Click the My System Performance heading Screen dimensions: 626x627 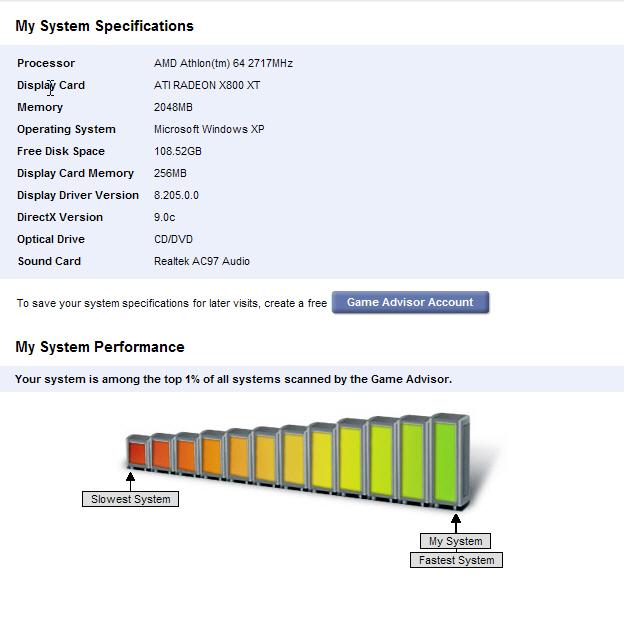coord(100,347)
